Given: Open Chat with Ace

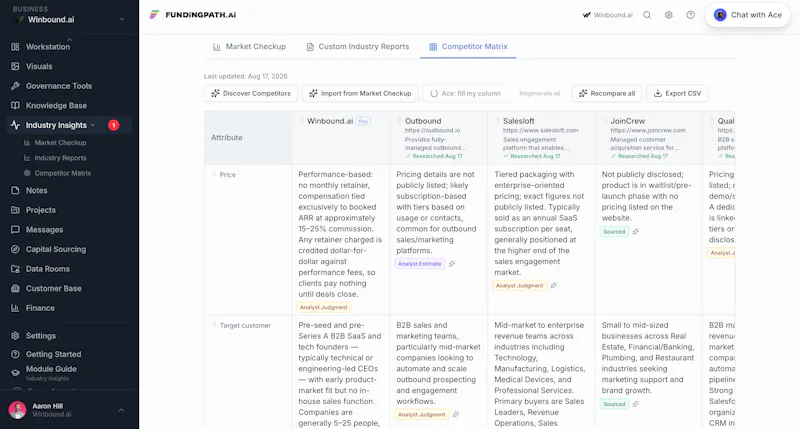Looking at the screenshot, I should [748, 15].
